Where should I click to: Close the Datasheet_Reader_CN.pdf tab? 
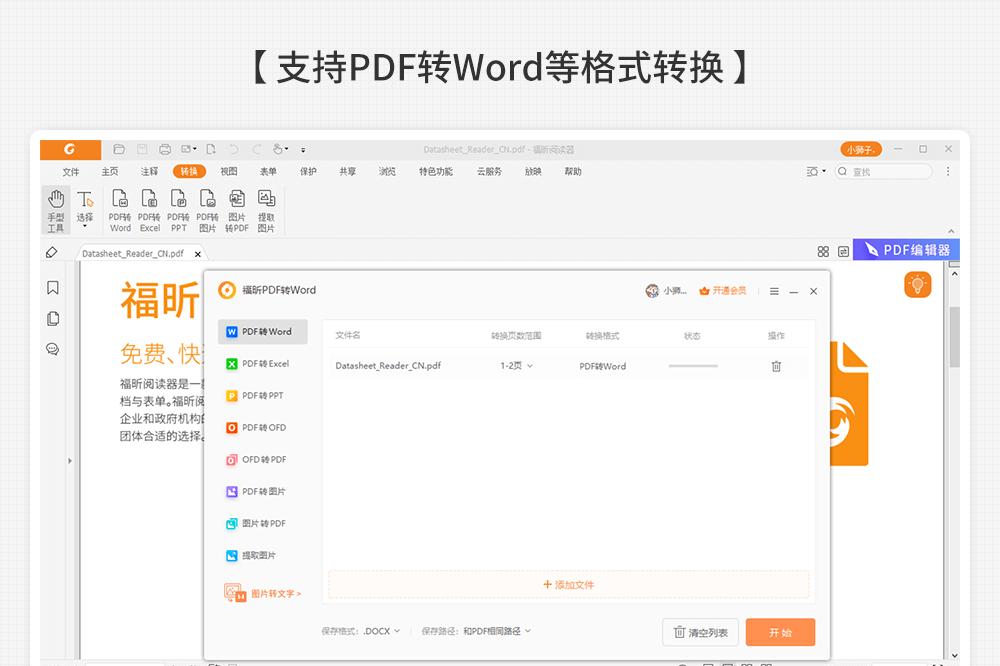(198, 254)
